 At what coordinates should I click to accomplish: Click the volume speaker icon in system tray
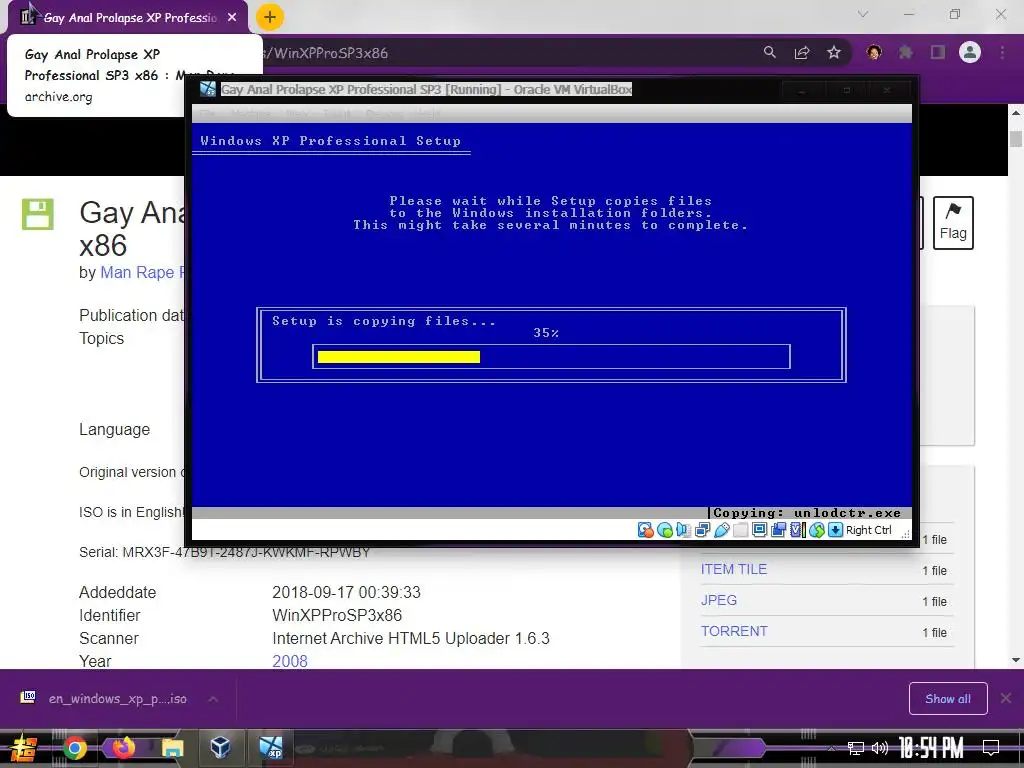[x=880, y=748]
